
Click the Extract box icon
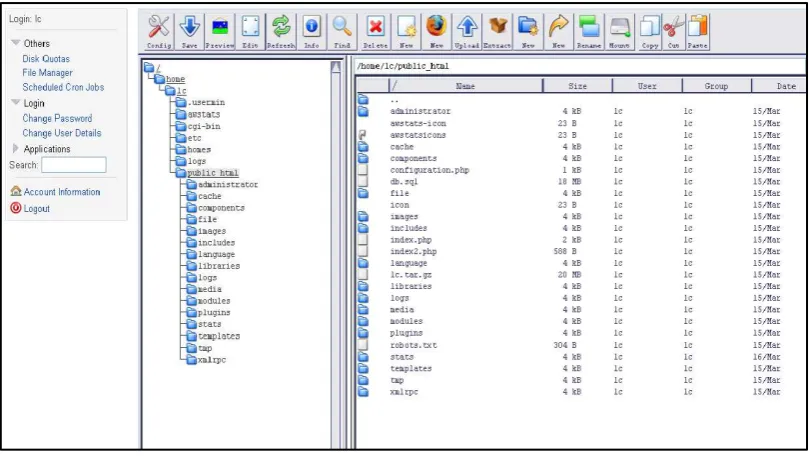pos(497,31)
